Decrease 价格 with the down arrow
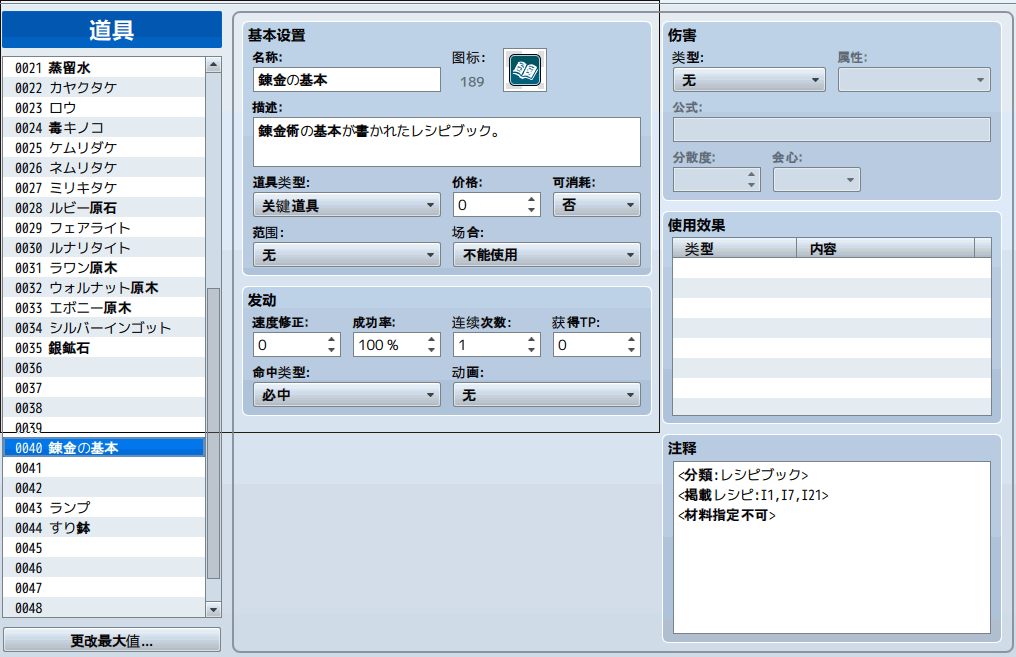 pyautogui.click(x=531, y=211)
